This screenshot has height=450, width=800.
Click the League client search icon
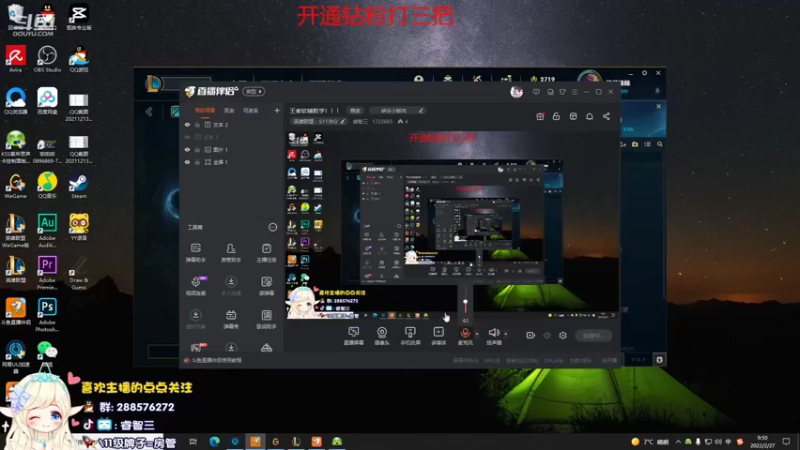(660, 144)
